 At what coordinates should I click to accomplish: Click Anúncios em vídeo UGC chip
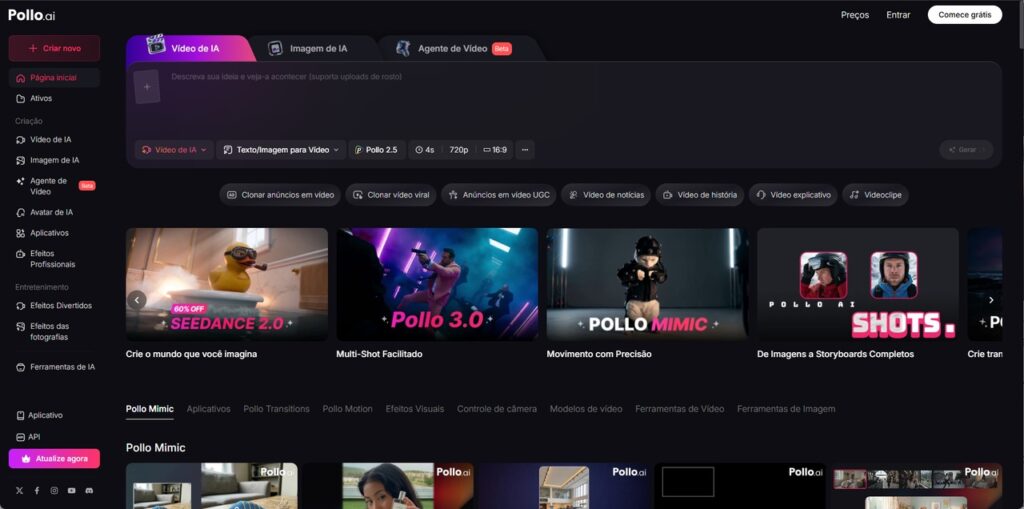[x=499, y=195]
